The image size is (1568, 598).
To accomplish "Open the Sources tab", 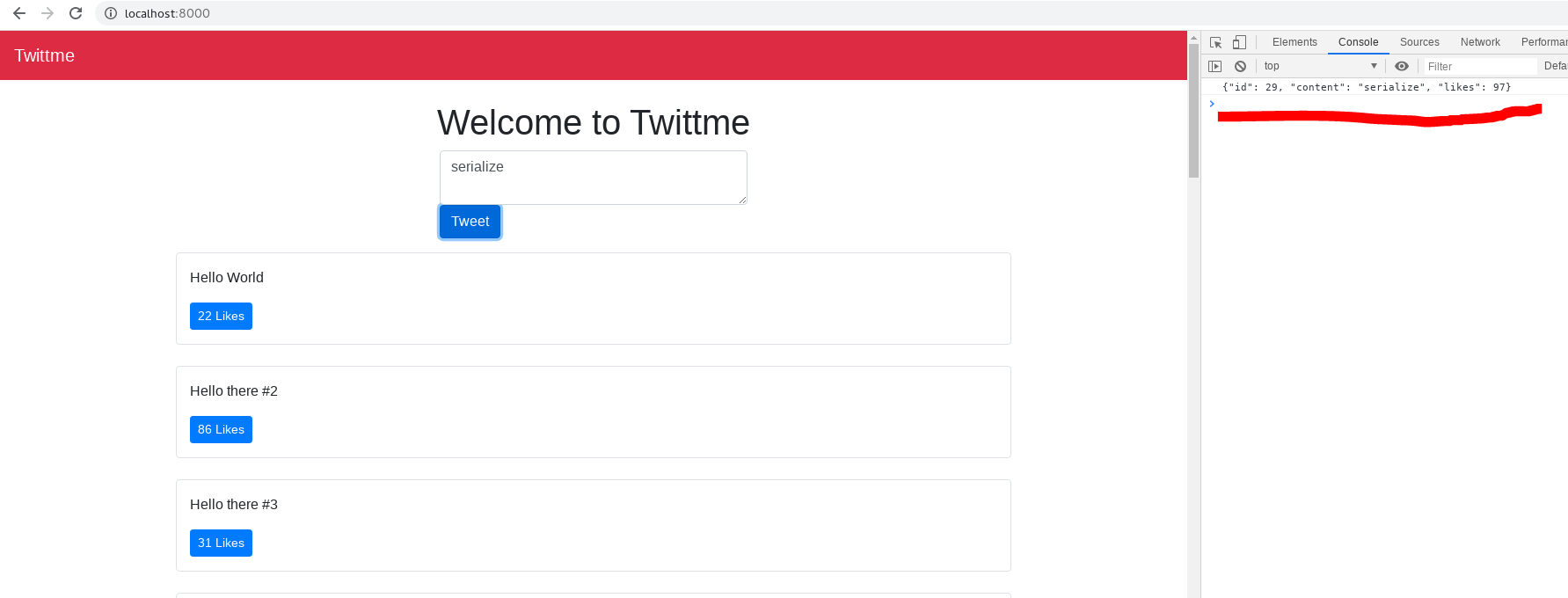I will (1419, 42).
